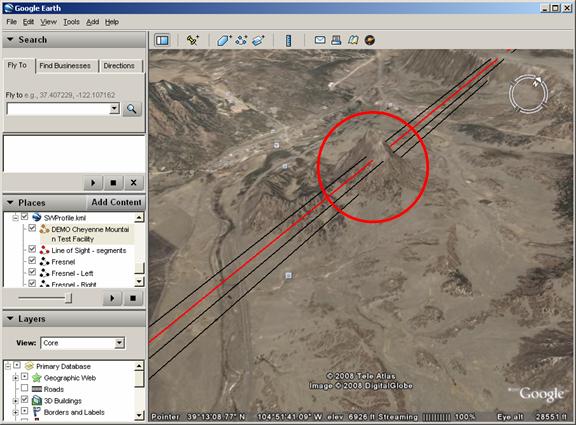Open the File menu

point(11,22)
